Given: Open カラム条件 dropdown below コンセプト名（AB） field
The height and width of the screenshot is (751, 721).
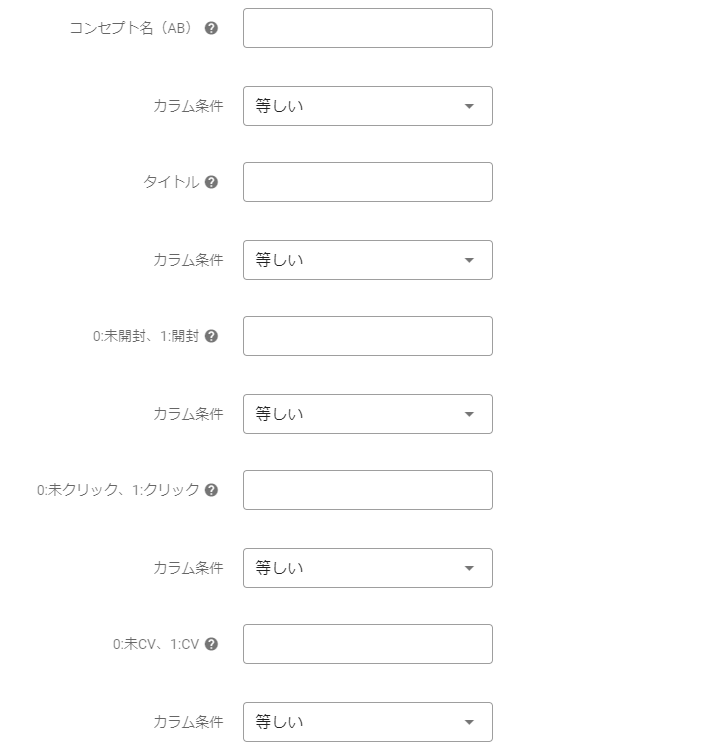Looking at the screenshot, I should click(367, 106).
